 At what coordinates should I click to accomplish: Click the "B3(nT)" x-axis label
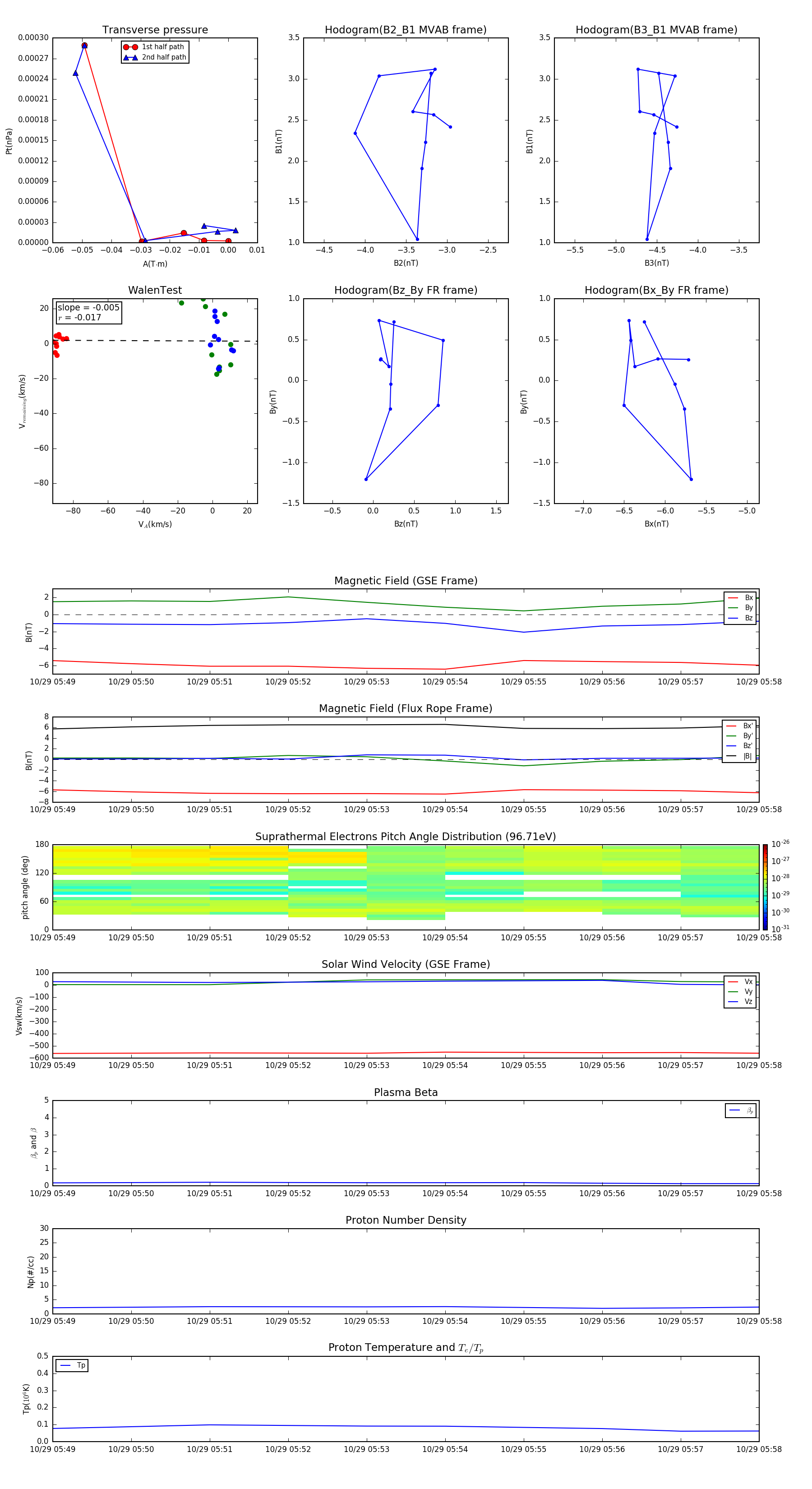click(656, 263)
